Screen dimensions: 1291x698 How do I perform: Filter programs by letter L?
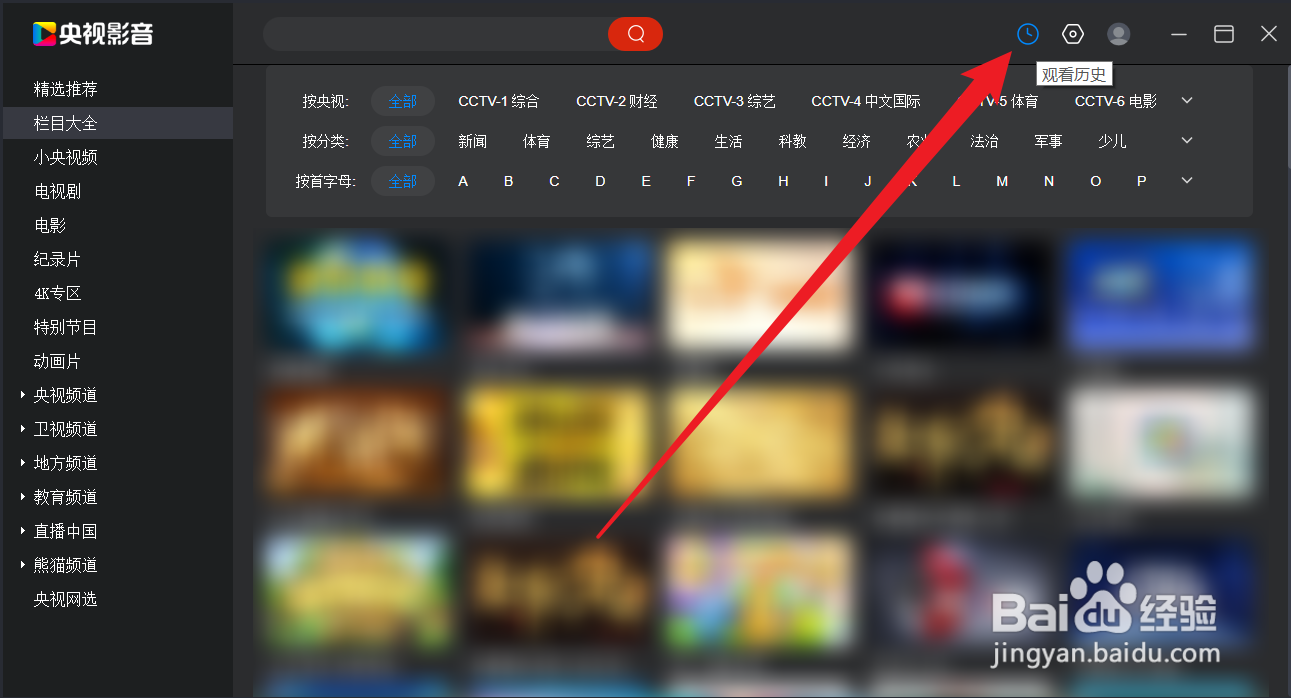[956, 181]
